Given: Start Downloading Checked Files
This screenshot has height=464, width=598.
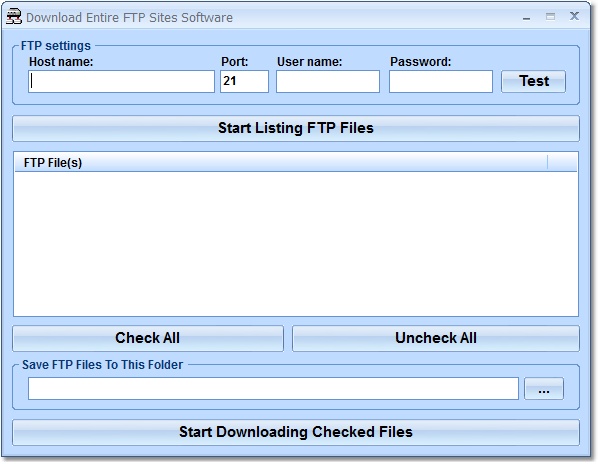Looking at the screenshot, I should click(296, 432).
